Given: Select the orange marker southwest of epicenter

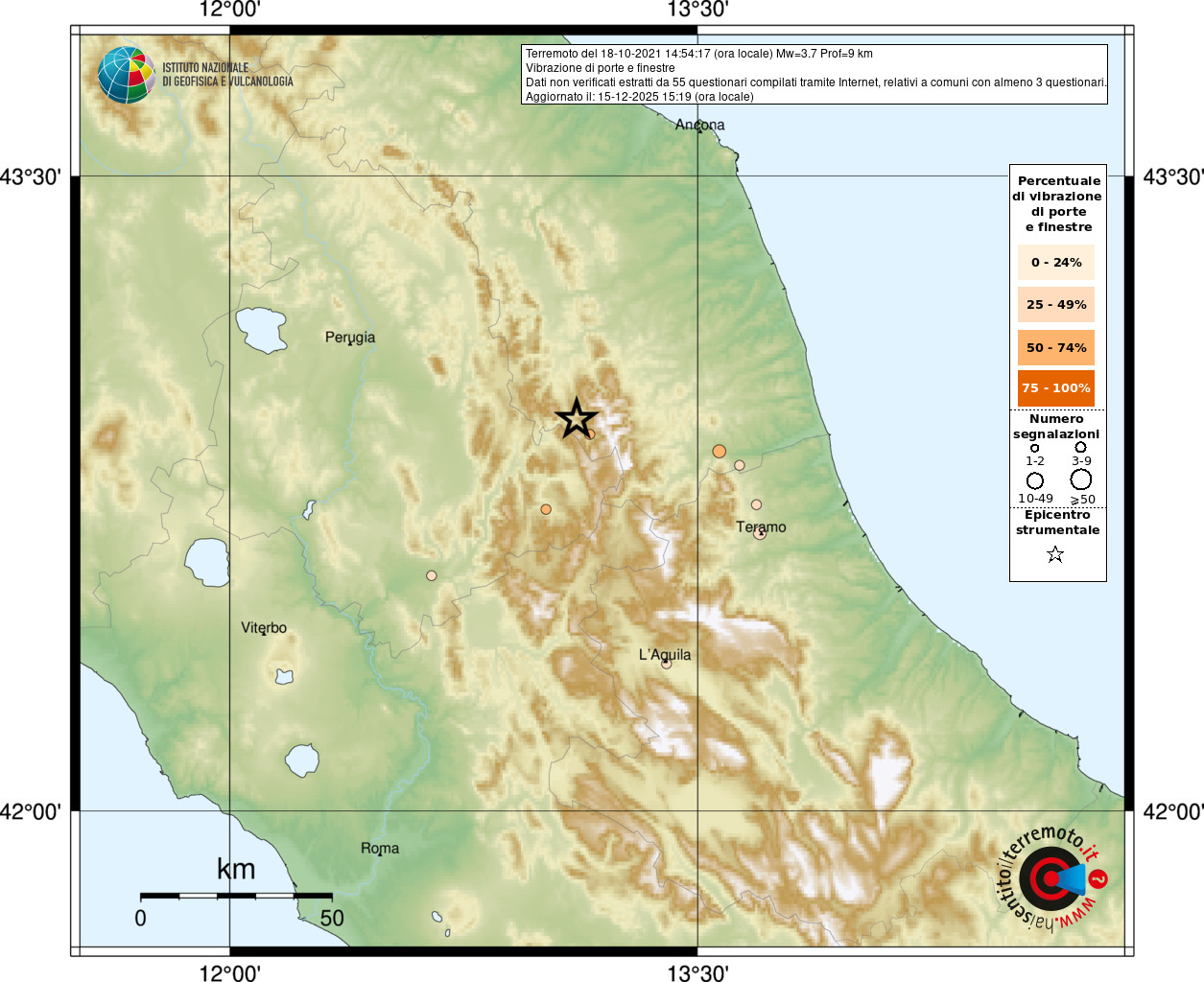Looking at the screenshot, I should click(546, 509).
